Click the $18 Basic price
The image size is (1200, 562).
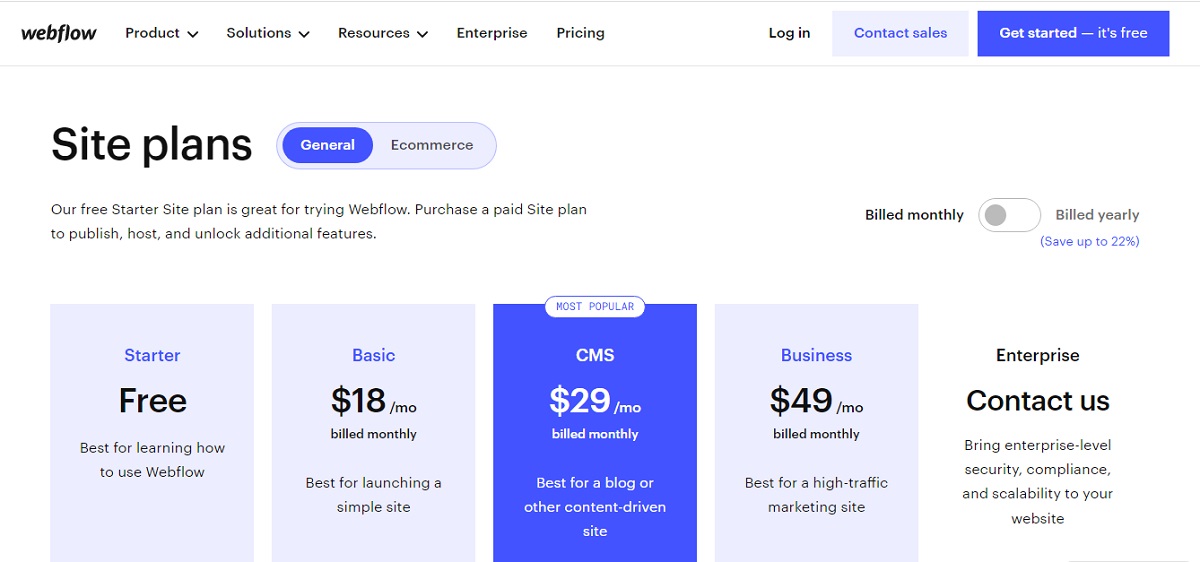pos(373,401)
